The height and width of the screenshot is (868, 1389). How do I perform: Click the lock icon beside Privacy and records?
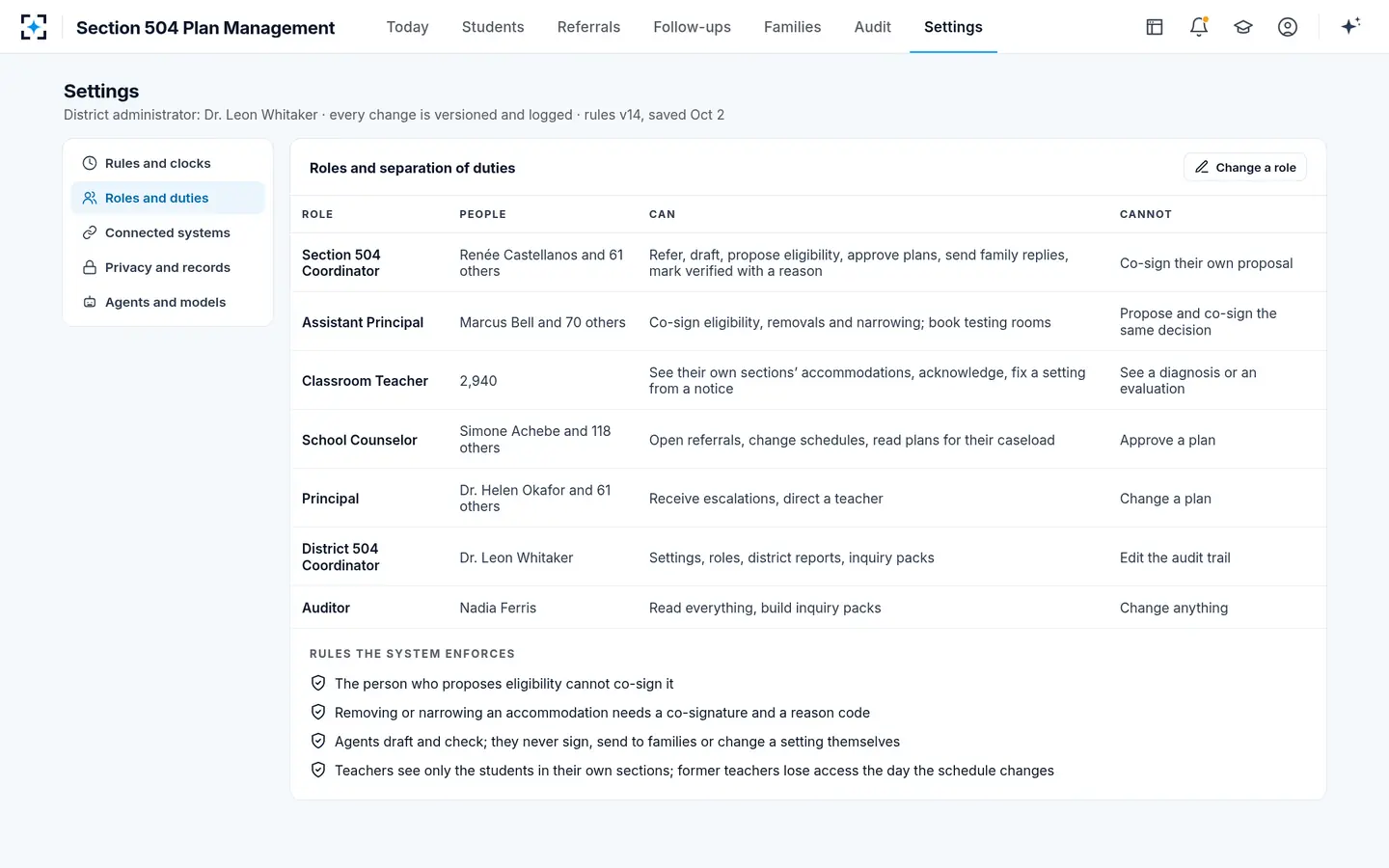pos(90,267)
